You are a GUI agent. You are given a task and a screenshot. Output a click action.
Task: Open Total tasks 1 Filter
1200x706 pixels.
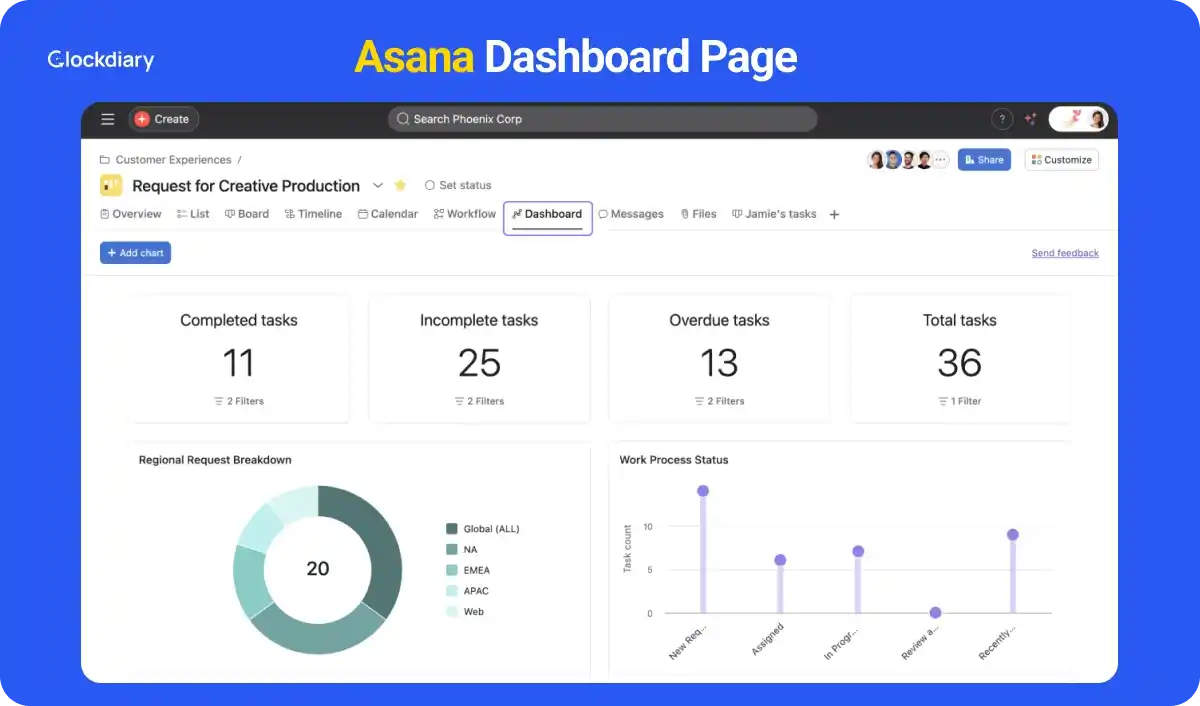tap(960, 401)
